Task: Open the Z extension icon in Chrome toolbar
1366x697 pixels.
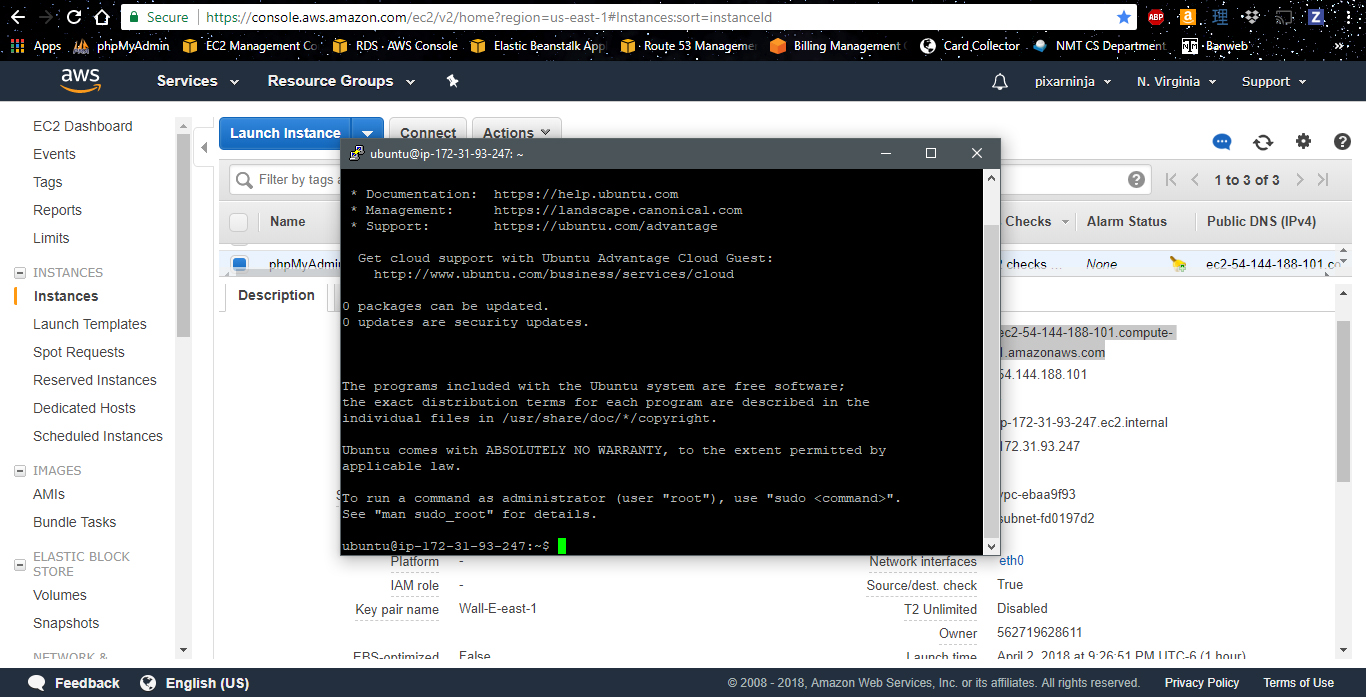Action: click(x=1316, y=17)
